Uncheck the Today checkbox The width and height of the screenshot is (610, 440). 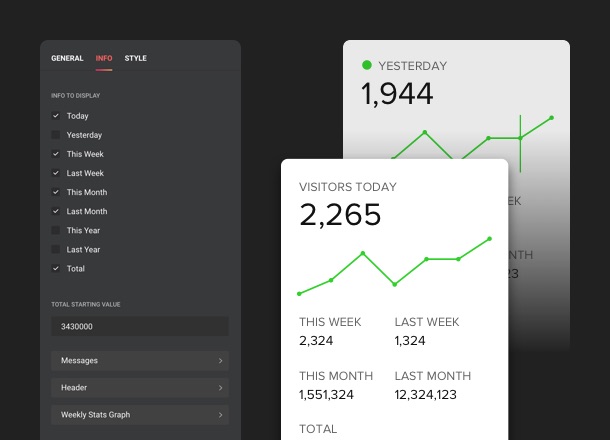click(x=56, y=116)
